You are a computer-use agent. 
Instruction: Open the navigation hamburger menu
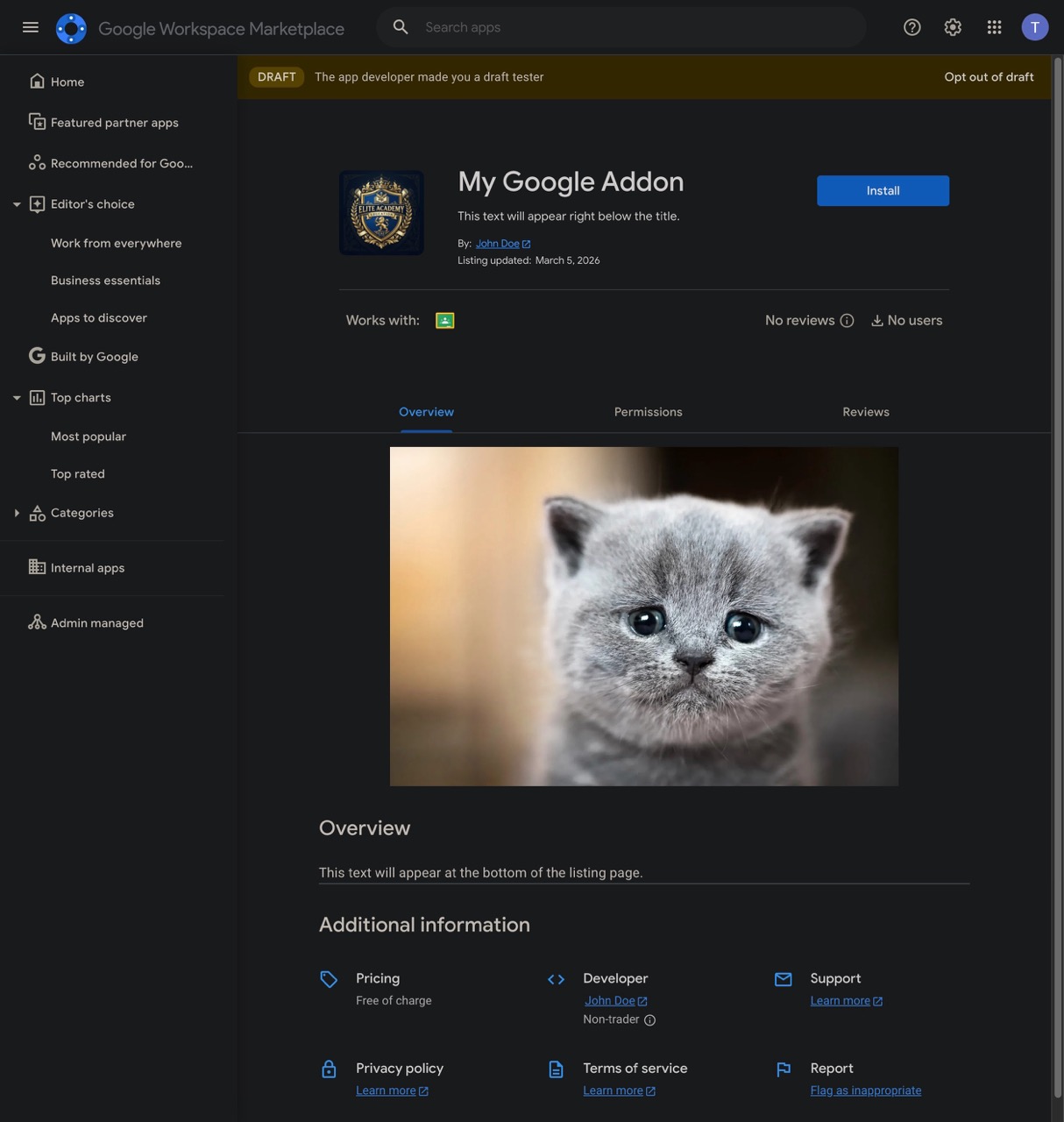[x=31, y=26]
